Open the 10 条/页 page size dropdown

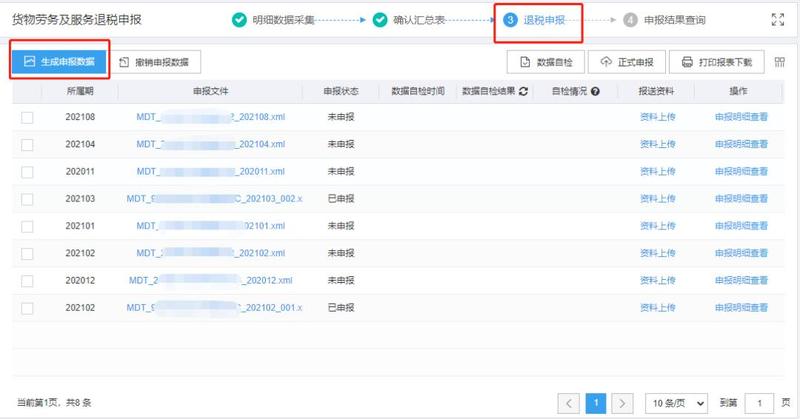[x=676, y=403]
